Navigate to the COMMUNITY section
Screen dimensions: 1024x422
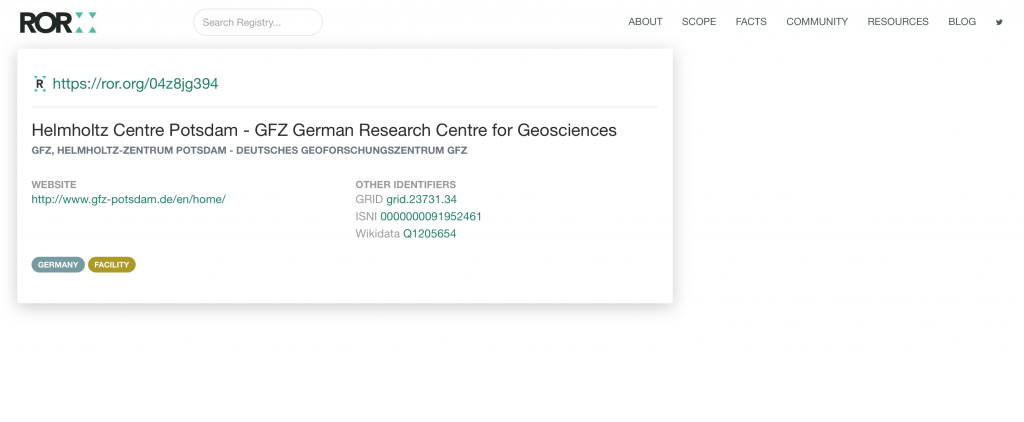click(816, 22)
